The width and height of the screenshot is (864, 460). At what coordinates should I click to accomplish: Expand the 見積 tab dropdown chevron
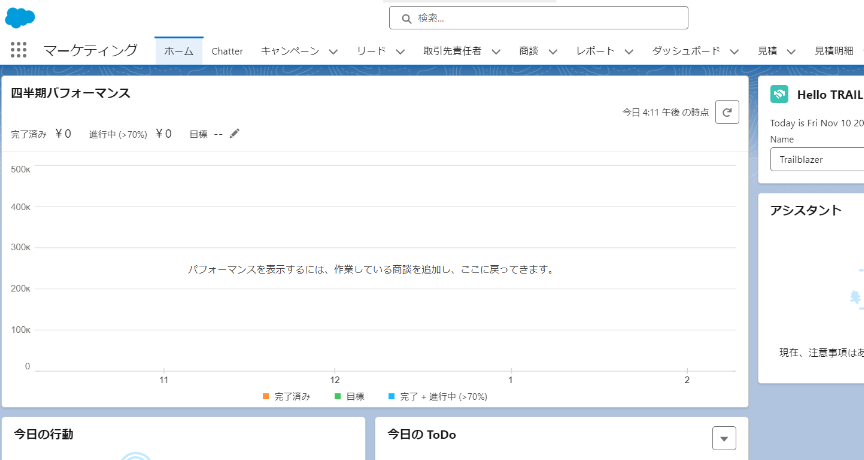(791, 52)
